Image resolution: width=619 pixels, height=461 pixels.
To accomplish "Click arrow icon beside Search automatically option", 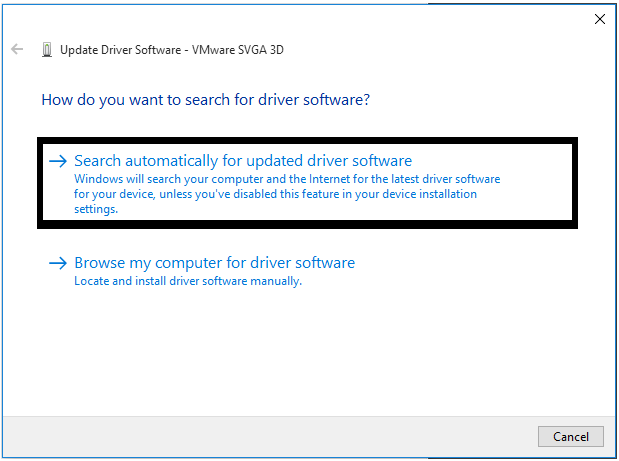I will tap(58, 161).
